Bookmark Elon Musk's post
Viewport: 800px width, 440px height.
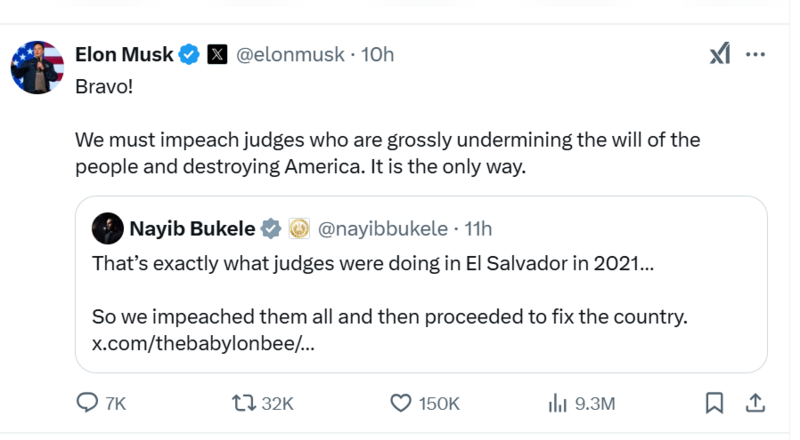pyautogui.click(x=714, y=402)
